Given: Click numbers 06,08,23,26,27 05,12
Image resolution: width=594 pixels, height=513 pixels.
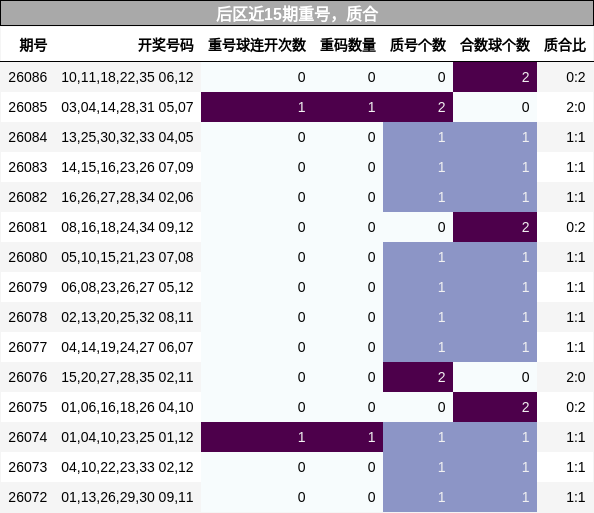Looking at the screenshot, I should 127,287.
